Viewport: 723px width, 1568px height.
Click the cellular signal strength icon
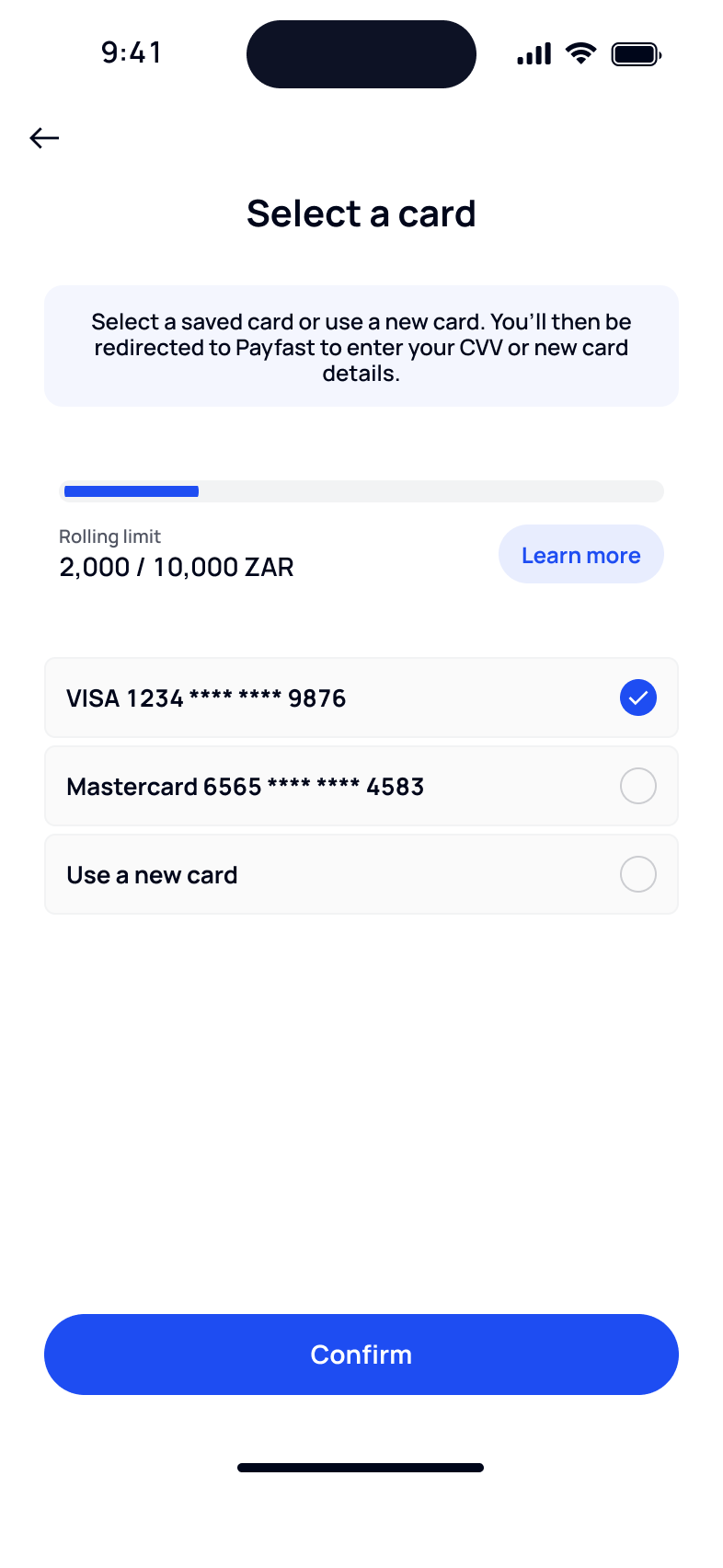534,53
